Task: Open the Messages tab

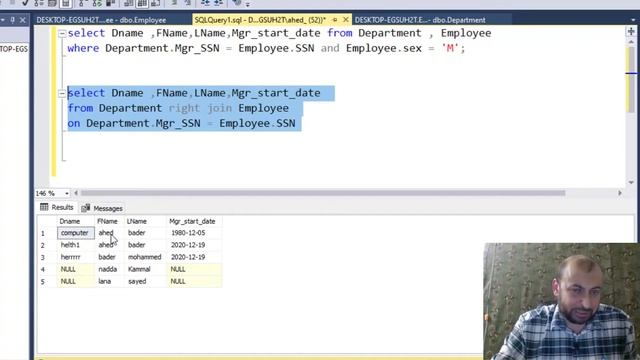Action: [102, 208]
